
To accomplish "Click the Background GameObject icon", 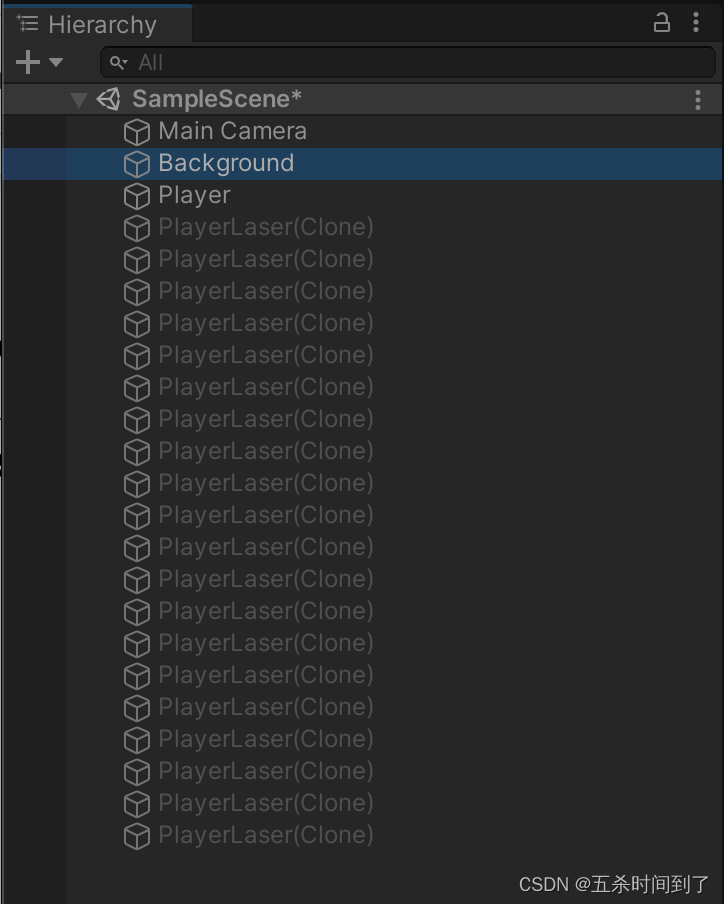I will tap(137, 163).
